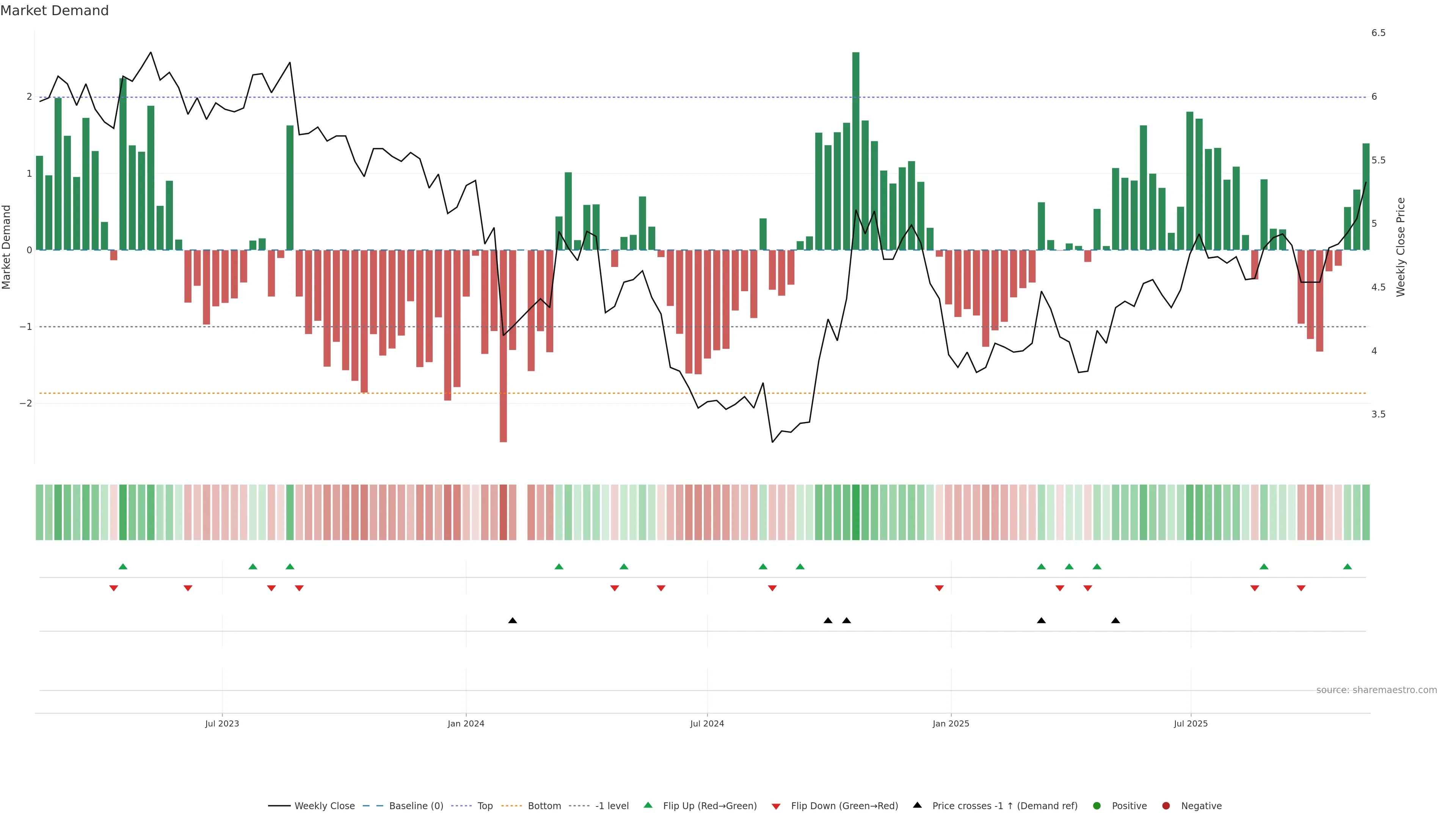Click the first black price-cross marker after Jan 2024
This screenshot has width=1456, height=819.
click(x=512, y=621)
